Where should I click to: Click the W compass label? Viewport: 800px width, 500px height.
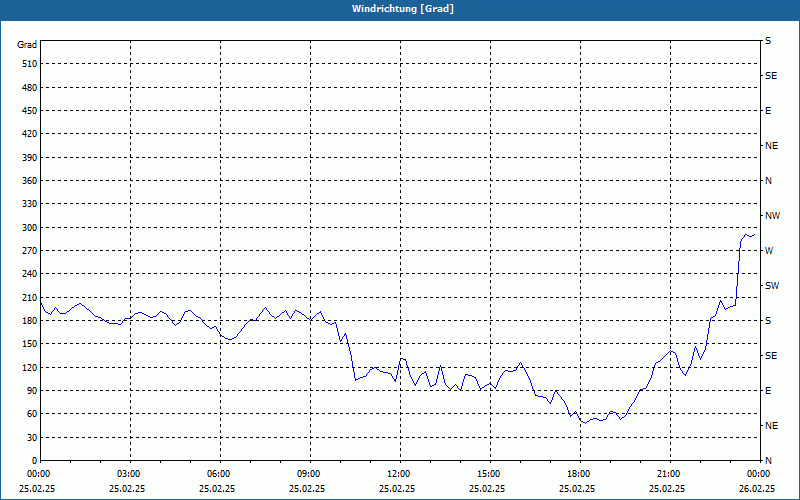click(769, 251)
